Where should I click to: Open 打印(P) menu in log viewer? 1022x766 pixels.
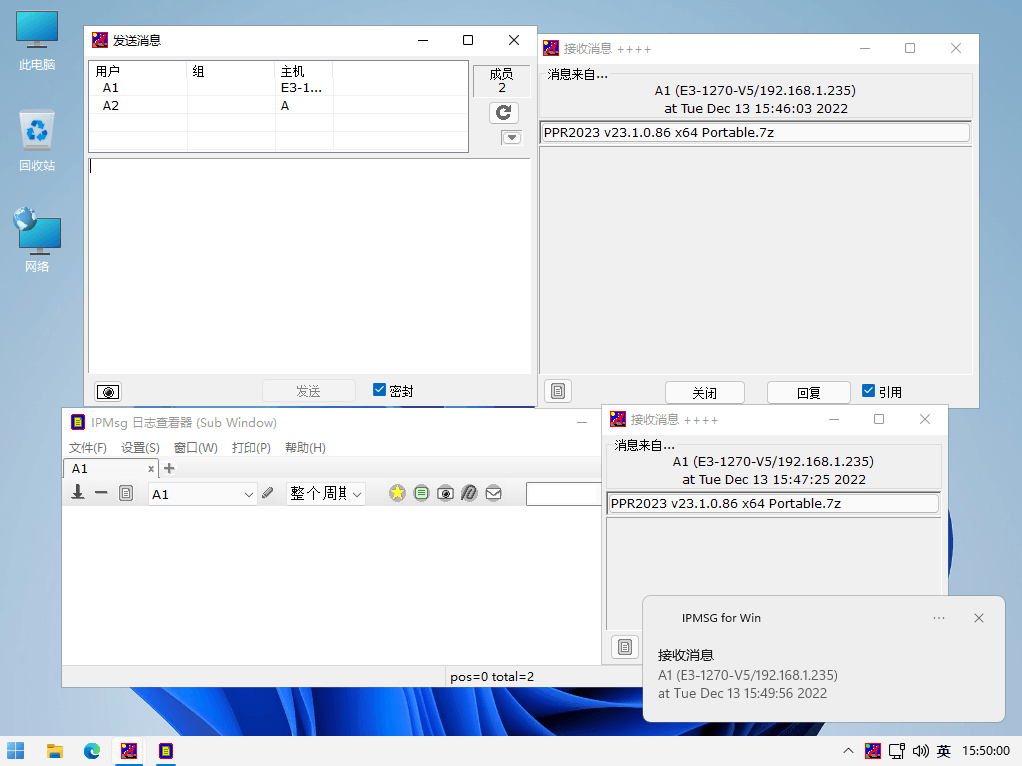point(251,448)
